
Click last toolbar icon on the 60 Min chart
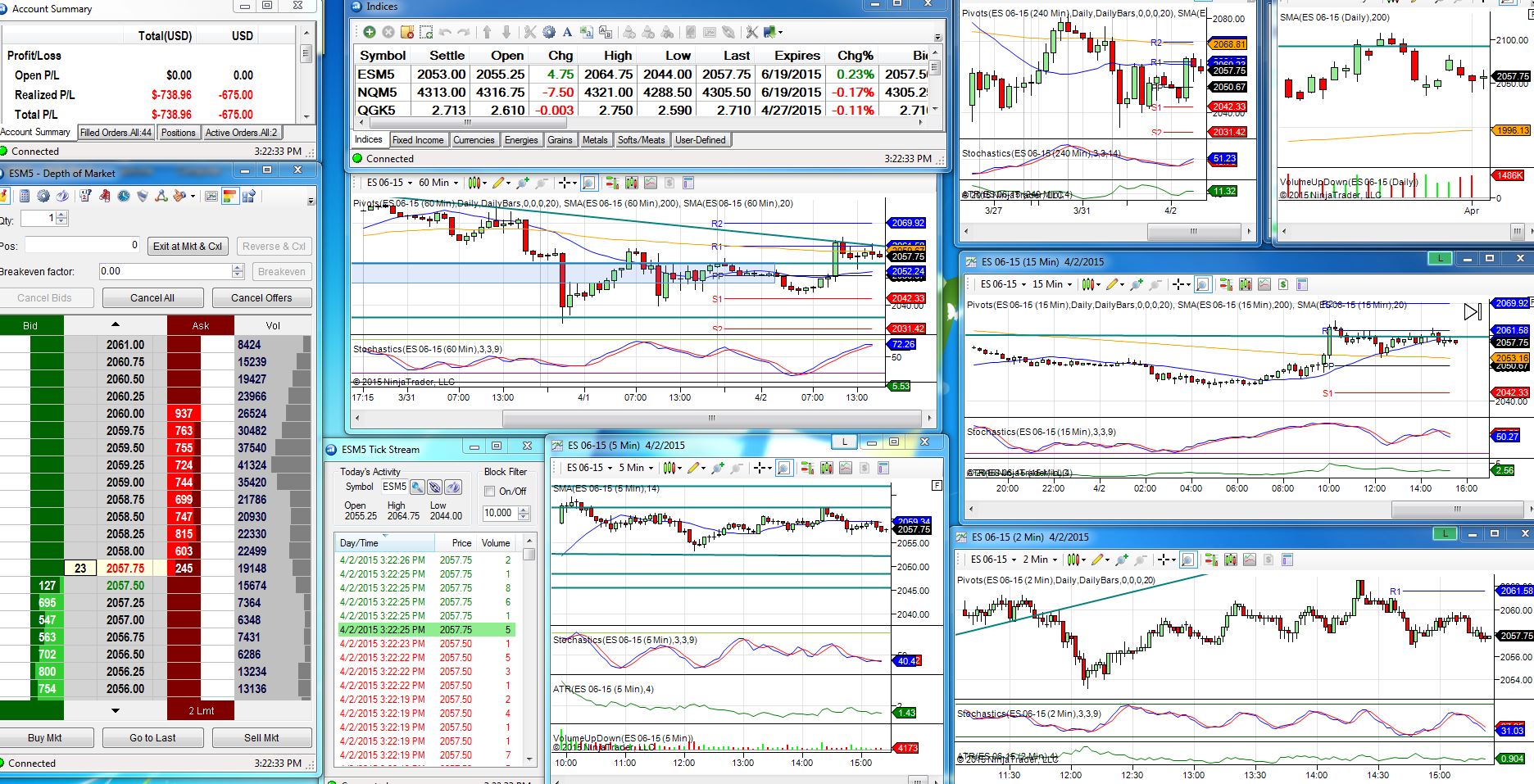[688, 183]
